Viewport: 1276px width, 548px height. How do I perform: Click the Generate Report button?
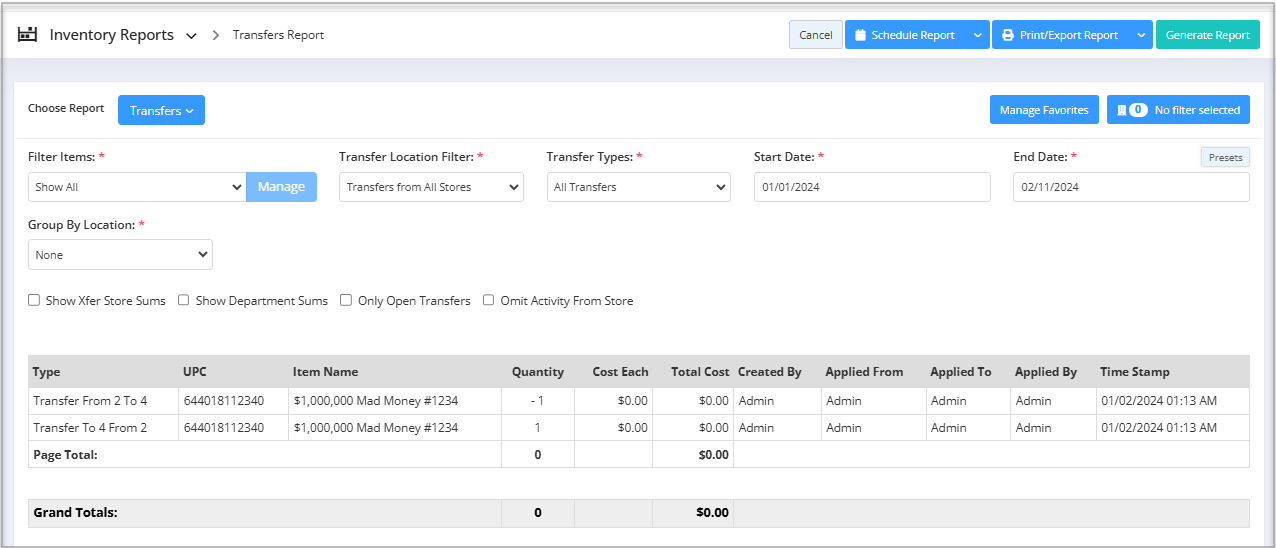click(x=1207, y=35)
